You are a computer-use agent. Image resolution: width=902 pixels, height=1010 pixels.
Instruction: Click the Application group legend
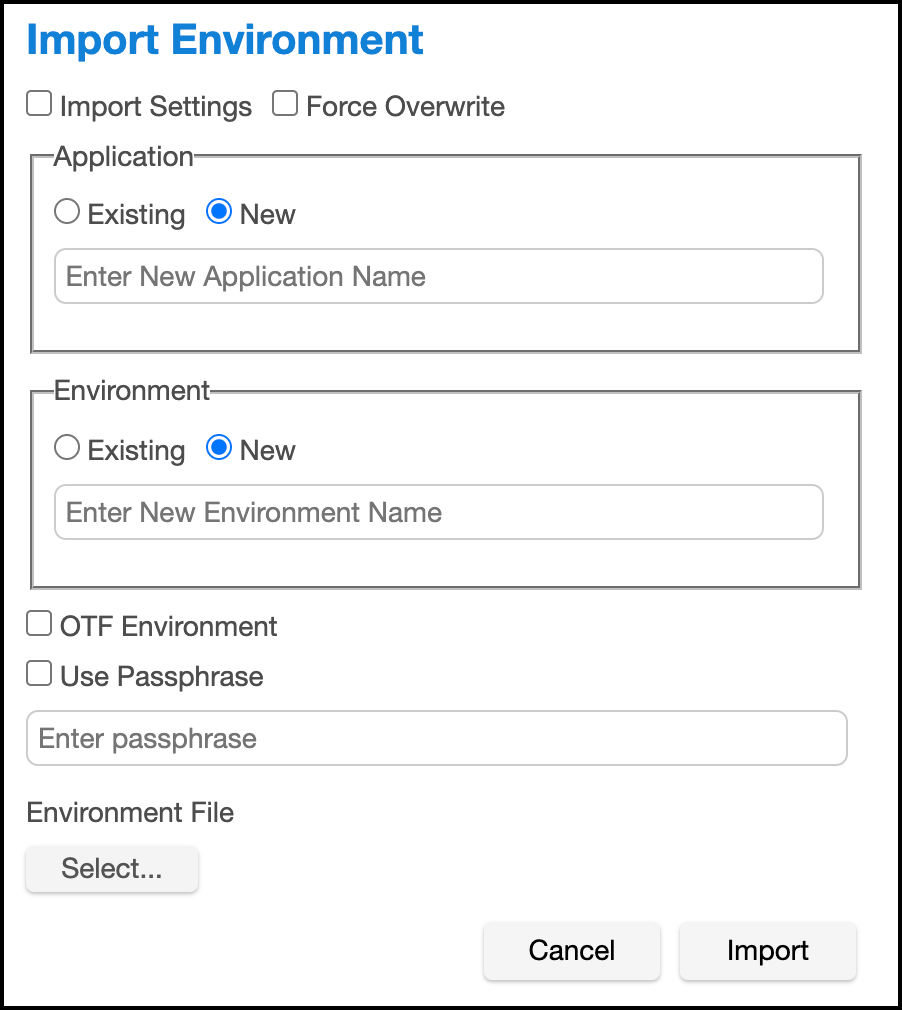[123, 157]
